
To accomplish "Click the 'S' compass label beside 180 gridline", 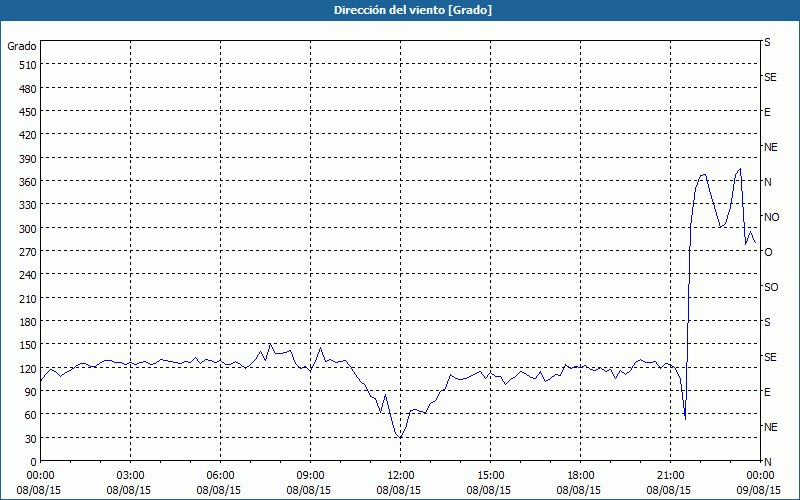I will click(767, 322).
